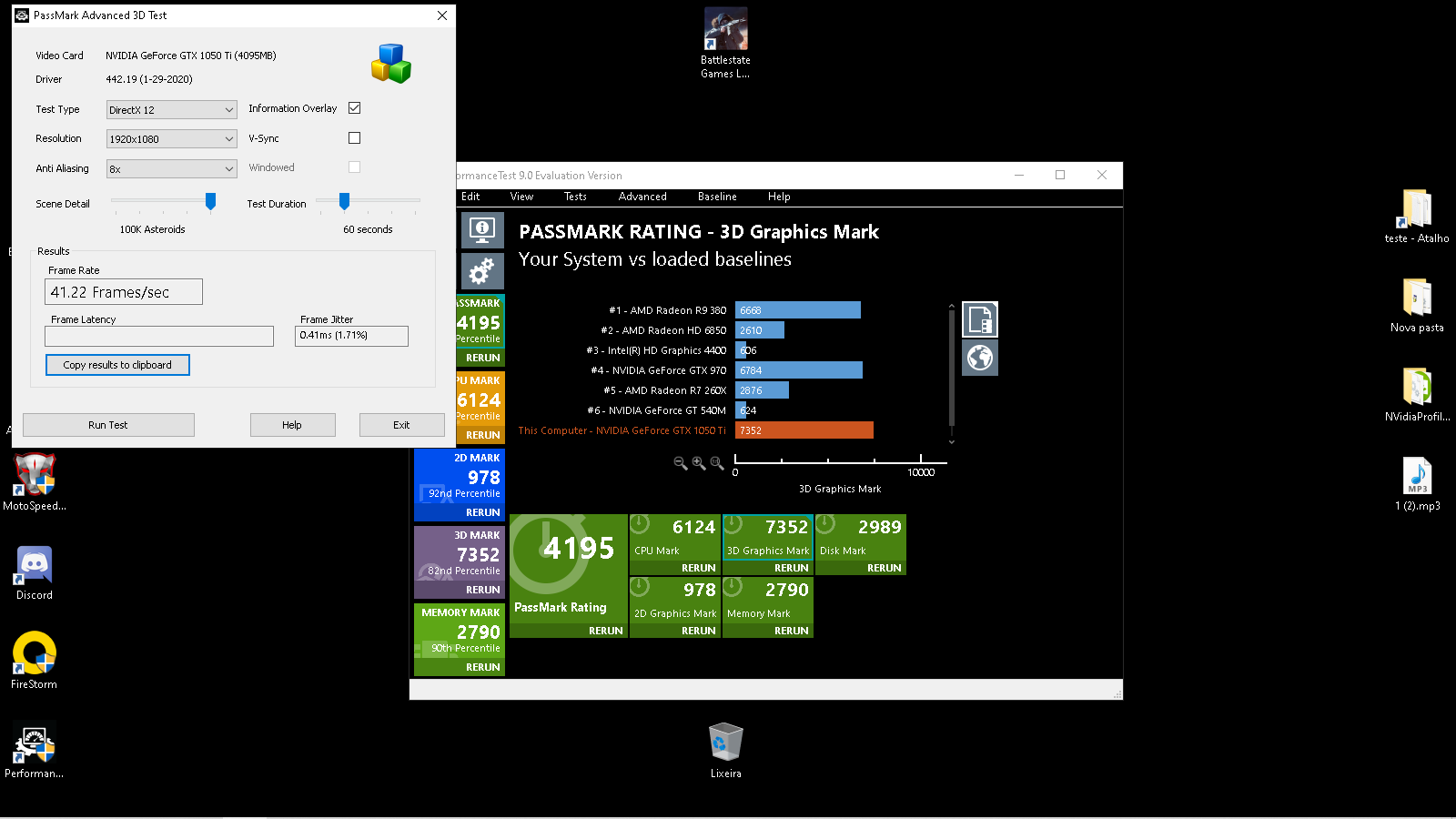Click the disabled Windowed checkbox
The image size is (1456, 819).
pos(355,167)
